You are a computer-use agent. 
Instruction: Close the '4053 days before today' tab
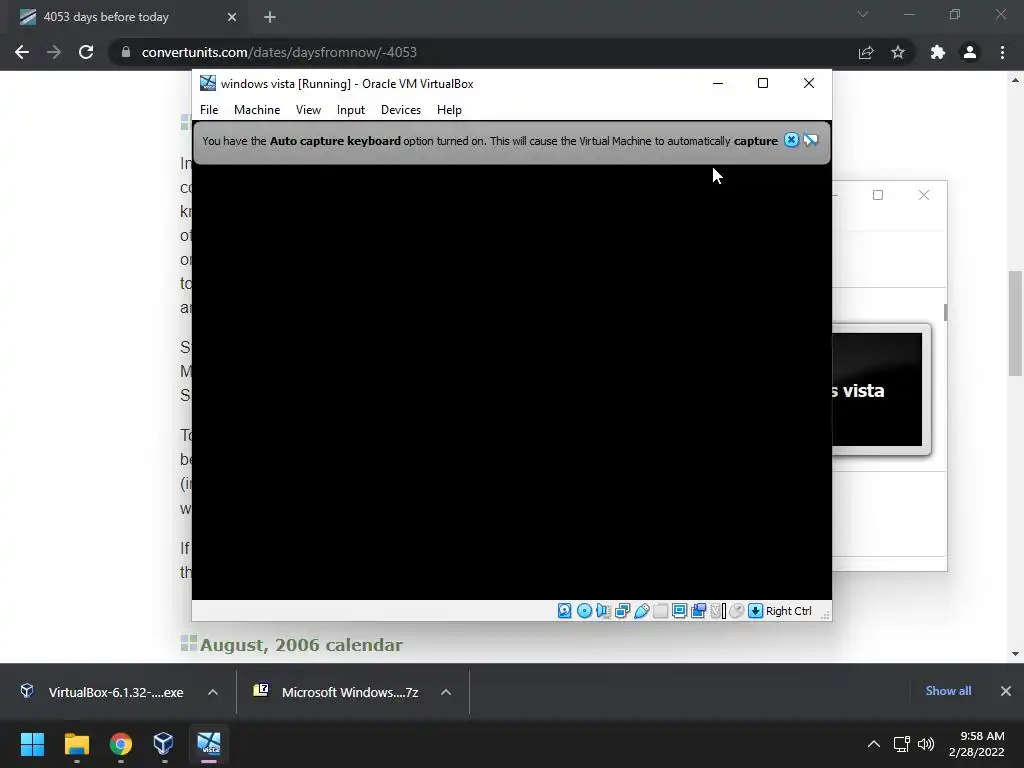tap(232, 17)
